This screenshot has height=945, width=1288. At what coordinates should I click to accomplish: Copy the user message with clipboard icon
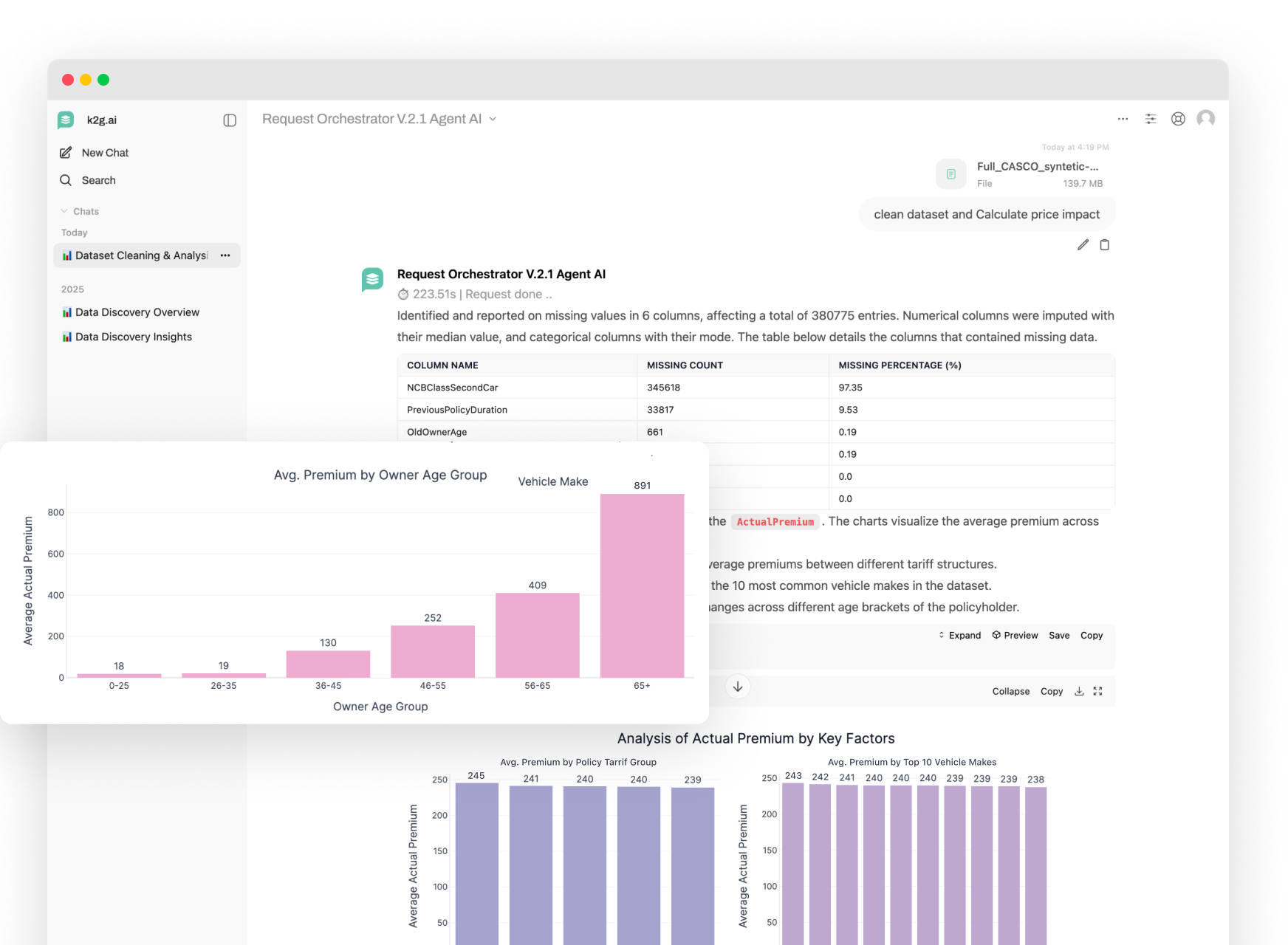[x=1105, y=245]
